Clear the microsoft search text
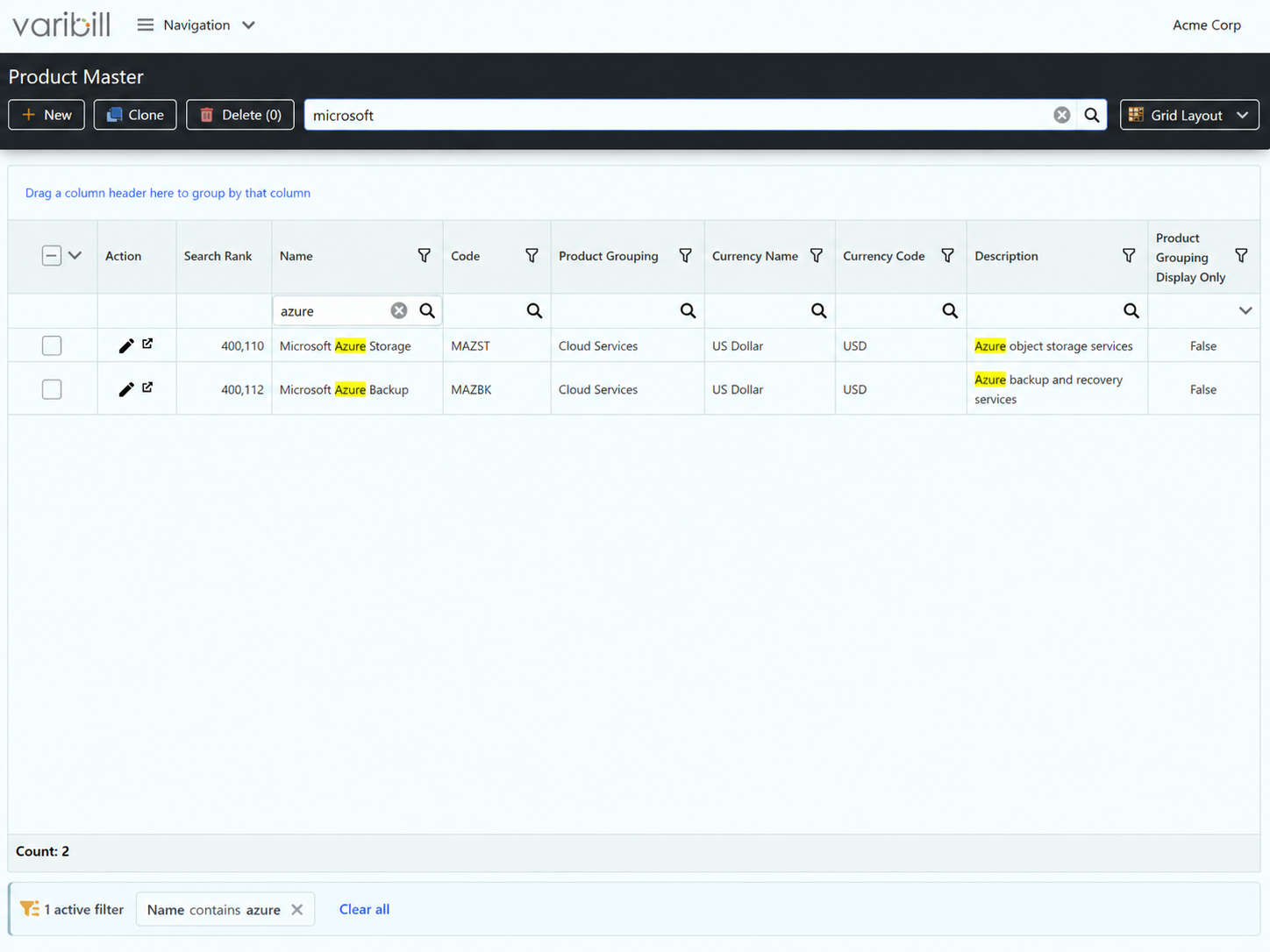 1061,115
